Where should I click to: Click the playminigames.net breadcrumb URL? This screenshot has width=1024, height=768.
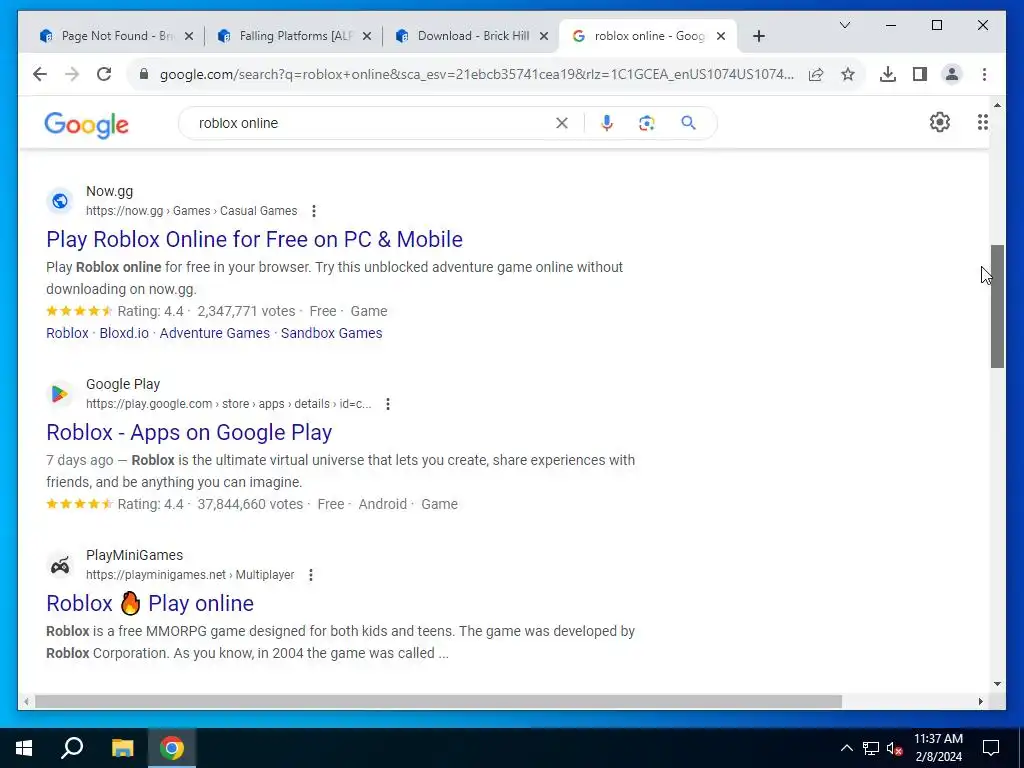coord(190,575)
